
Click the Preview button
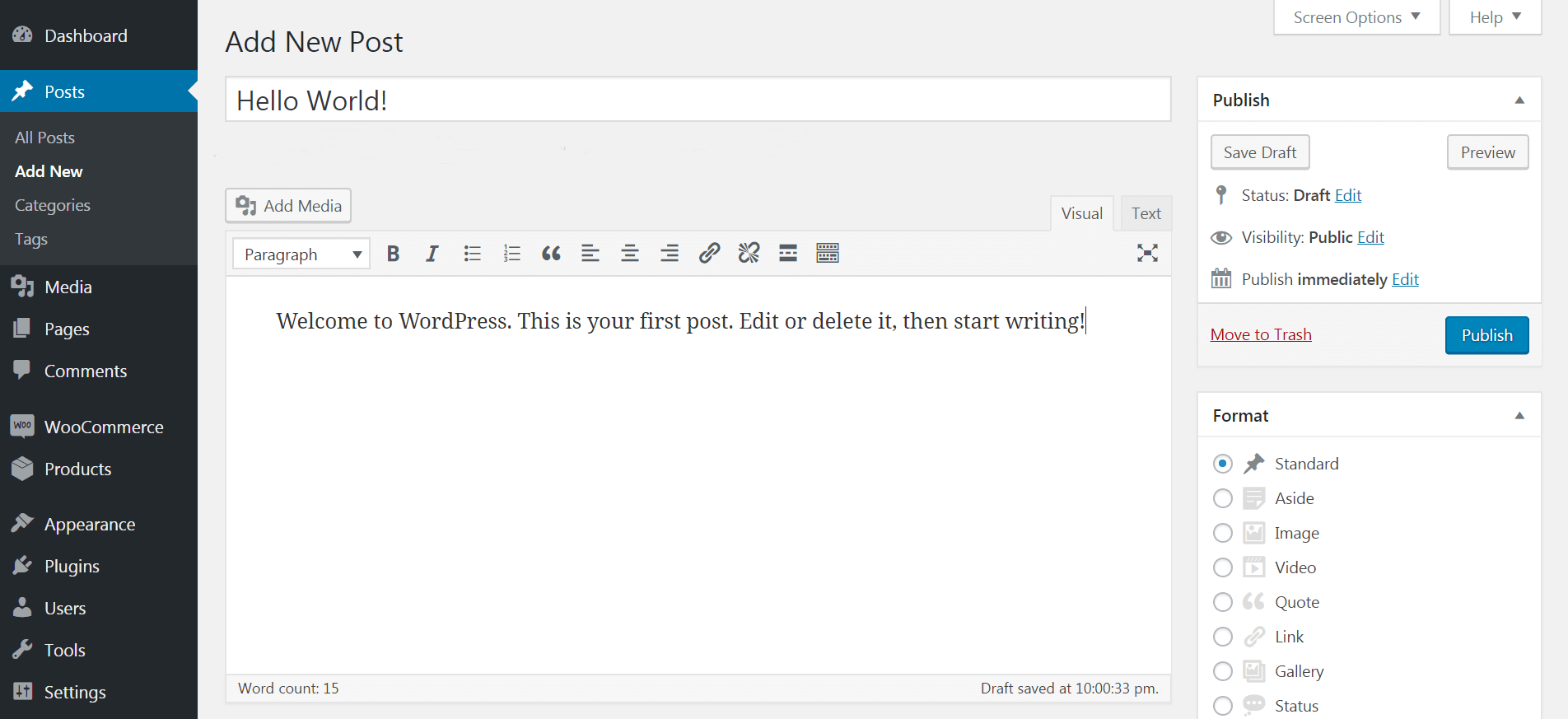1488,152
